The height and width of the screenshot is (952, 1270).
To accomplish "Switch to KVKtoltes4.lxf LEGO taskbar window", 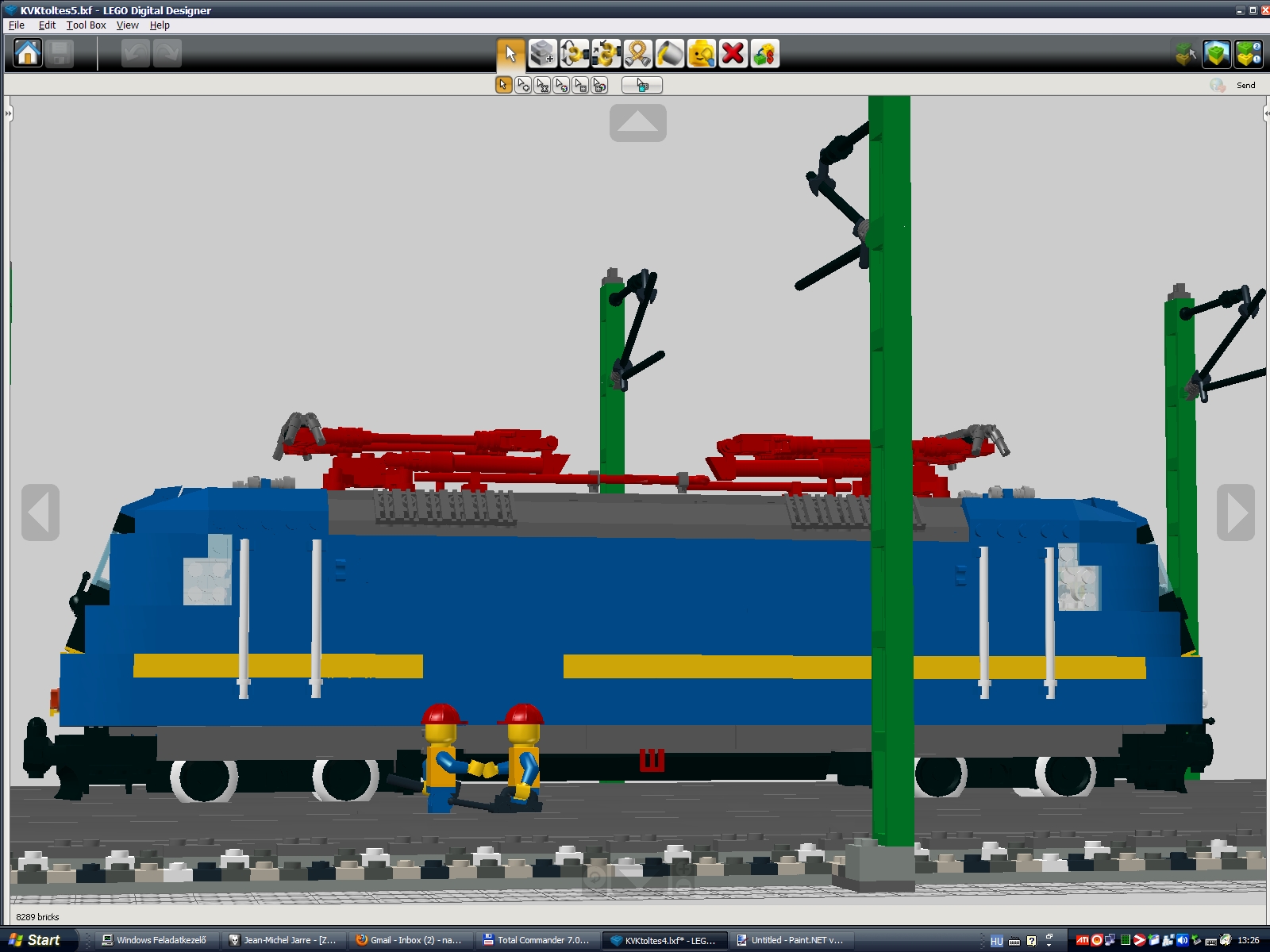I will pyautogui.click(x=664, y=940).
